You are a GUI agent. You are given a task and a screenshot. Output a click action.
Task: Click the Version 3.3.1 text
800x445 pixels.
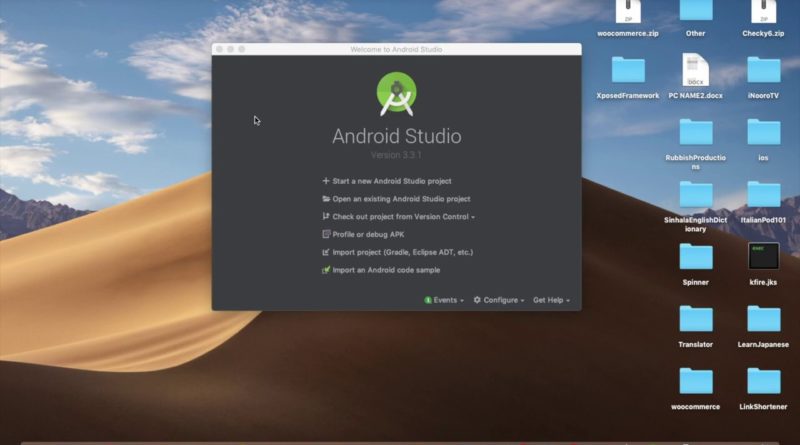coord(396,155)
